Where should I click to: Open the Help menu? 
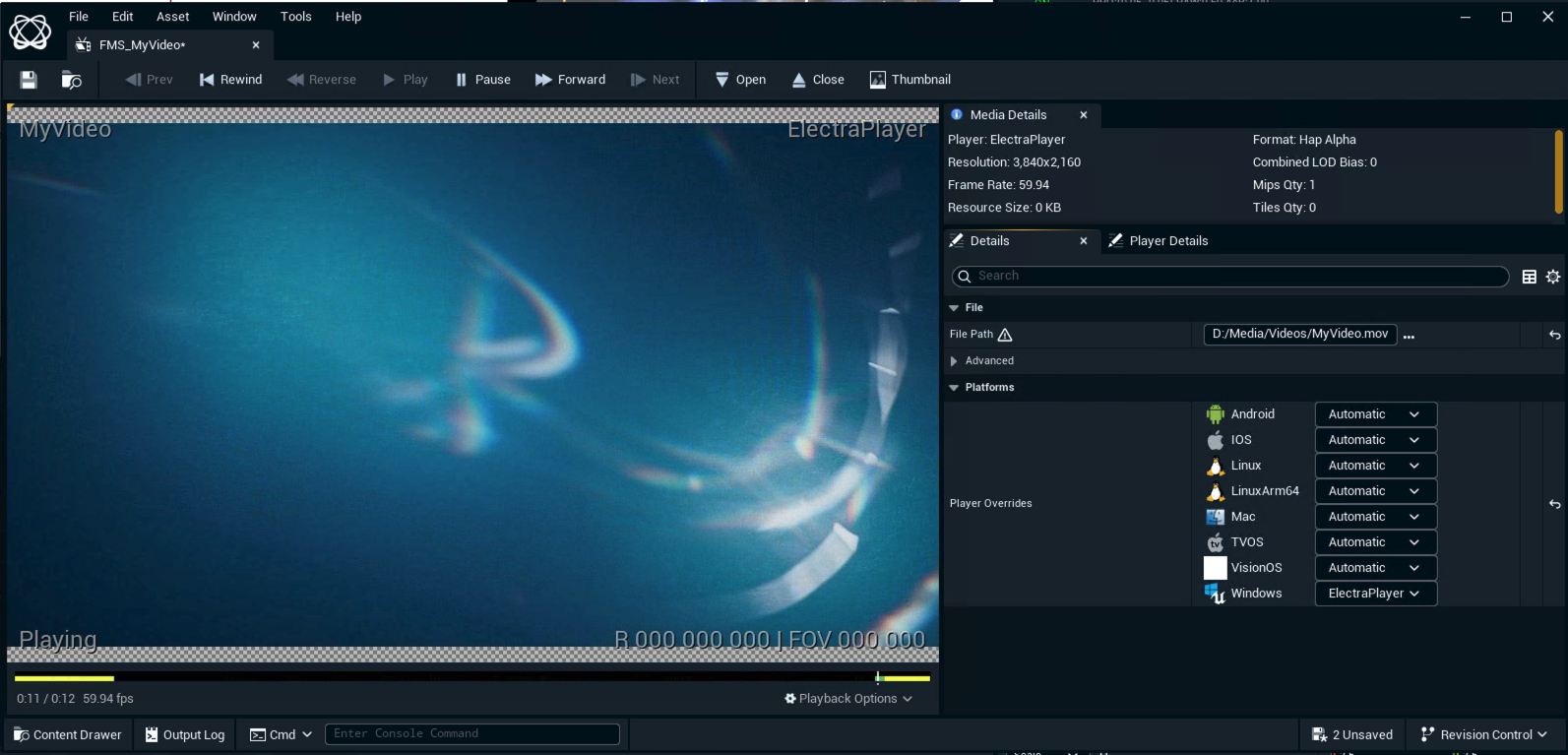coord(348,17)
